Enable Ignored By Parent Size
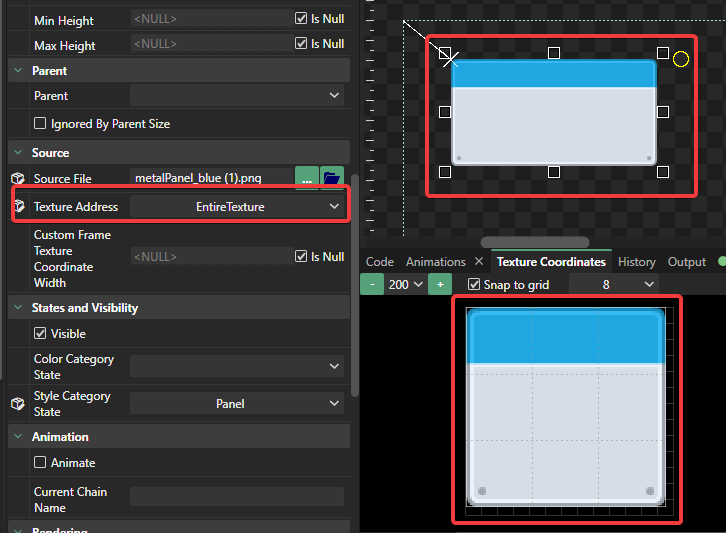 click(40, 124)
